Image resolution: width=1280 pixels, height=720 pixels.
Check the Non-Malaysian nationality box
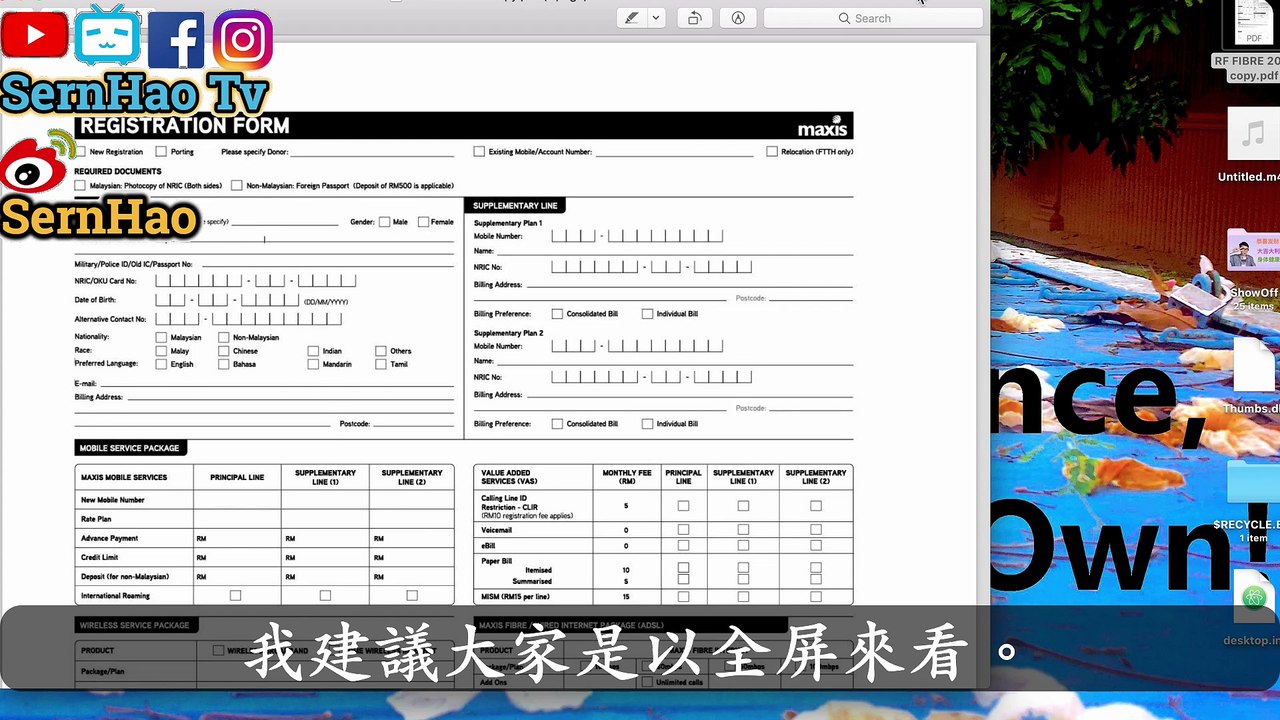click(224, 338)
